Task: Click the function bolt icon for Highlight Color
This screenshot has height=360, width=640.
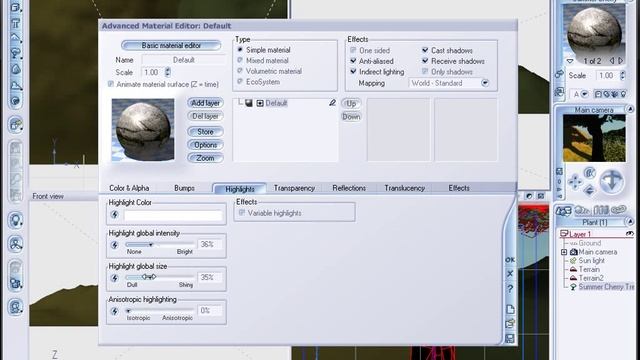Action: click(115, 215)
